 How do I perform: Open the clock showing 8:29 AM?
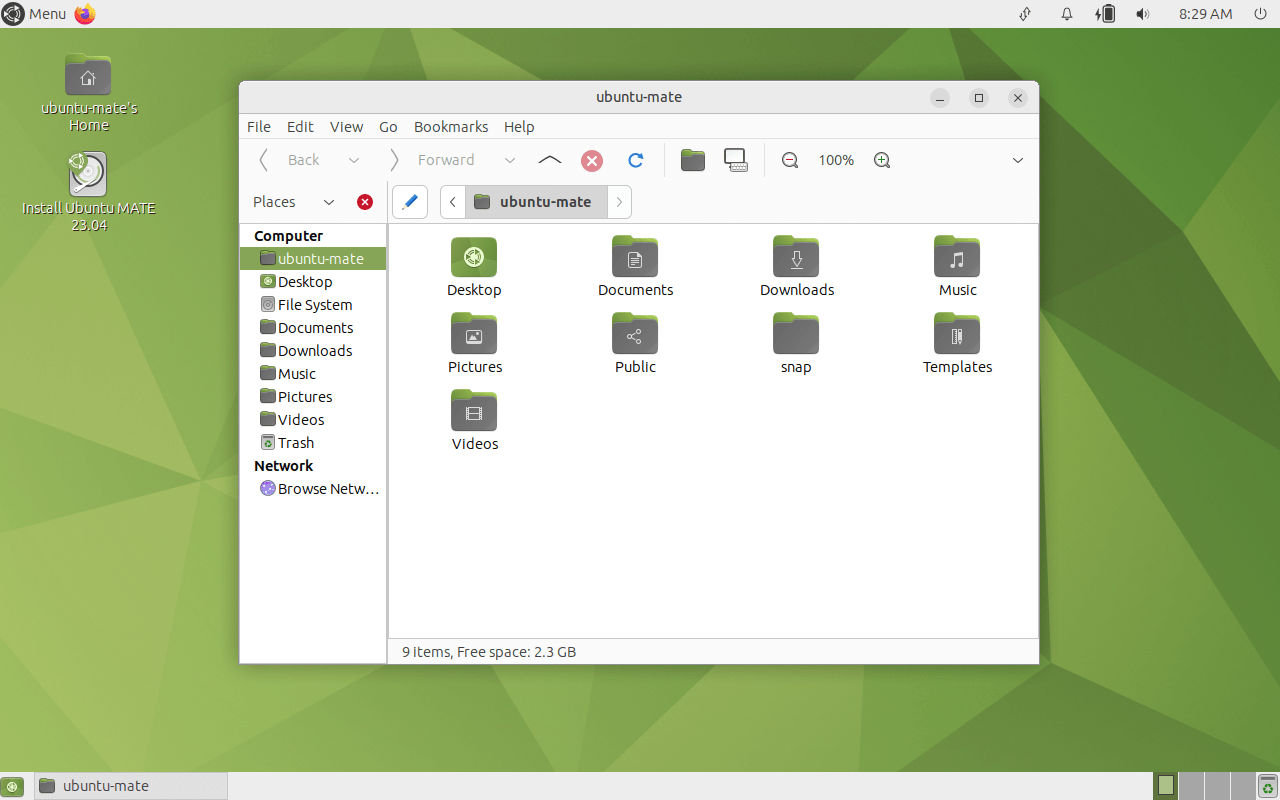point(1205,14)
